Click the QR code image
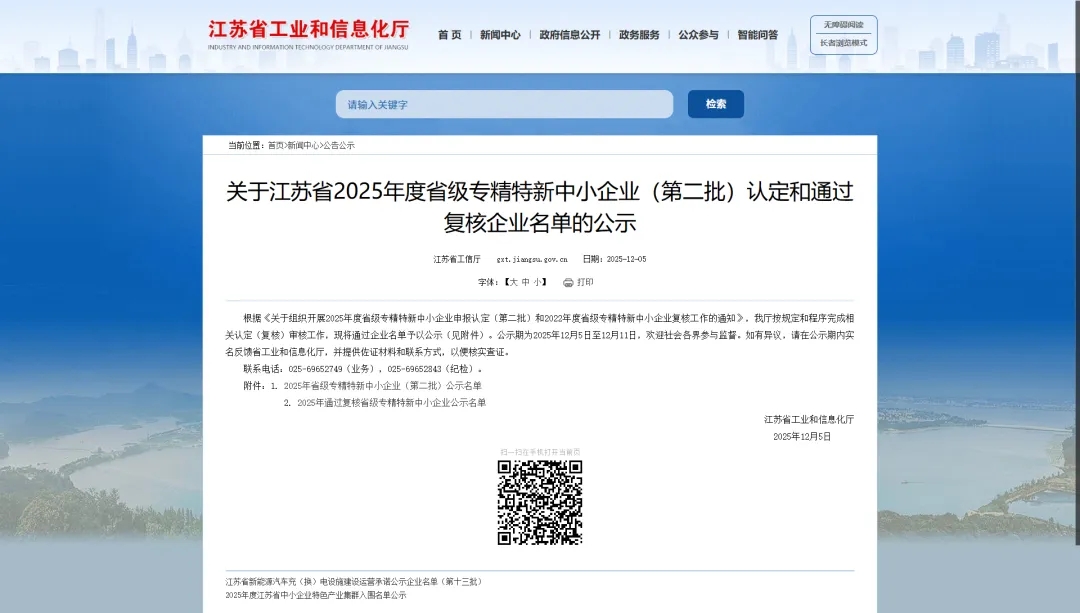 point(540,502)
